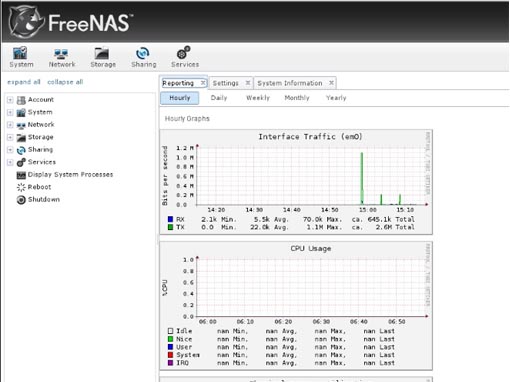Image resolution: width=510 pixels, height=382 pixels.
Task: Click the System icon in sidebar tree
Action: pyautogui.click(x=21, y=112)
